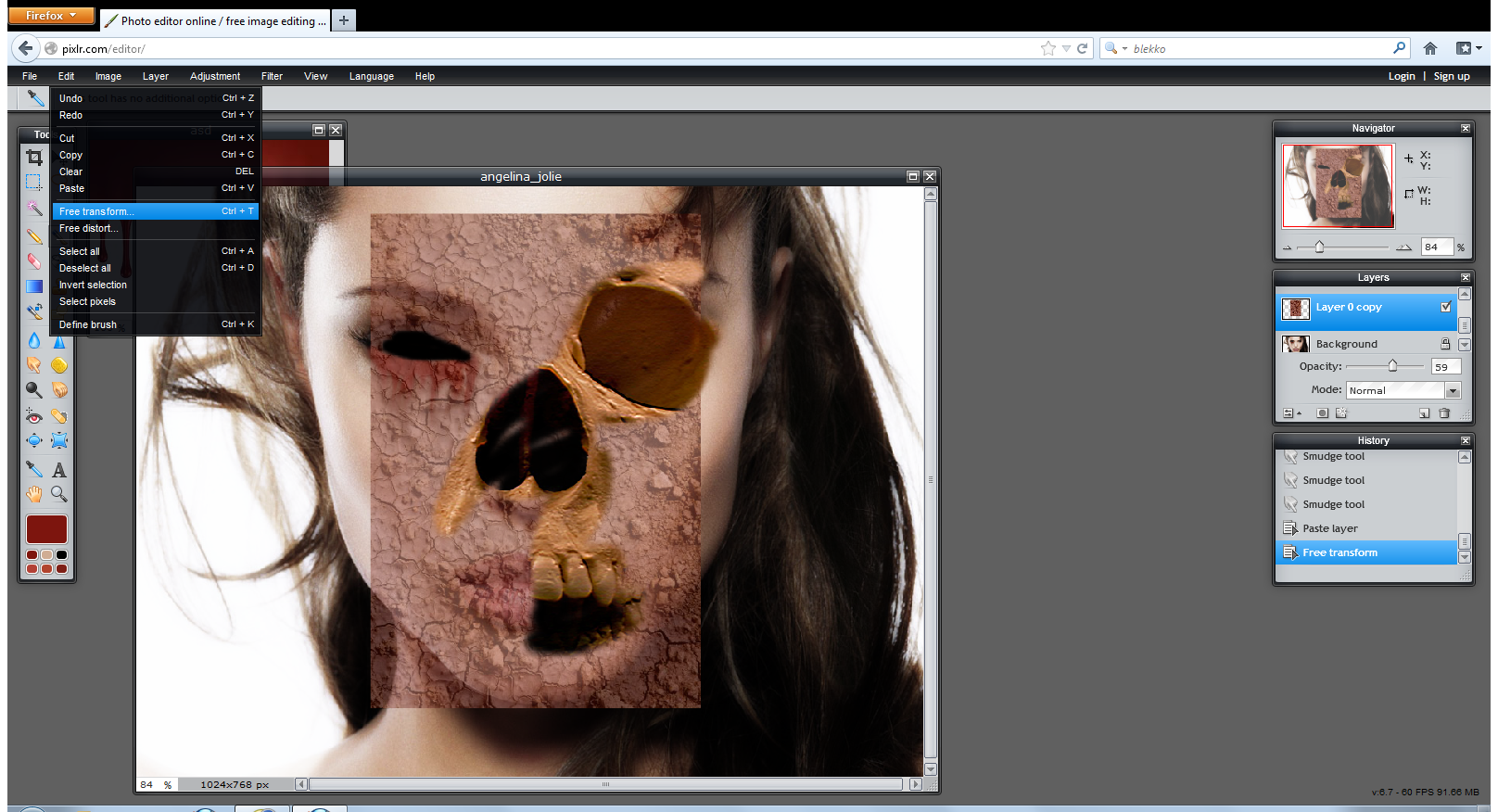1498x812 pixels.
Task: Select the Magic Wand tool
Action: pos(34,209)
